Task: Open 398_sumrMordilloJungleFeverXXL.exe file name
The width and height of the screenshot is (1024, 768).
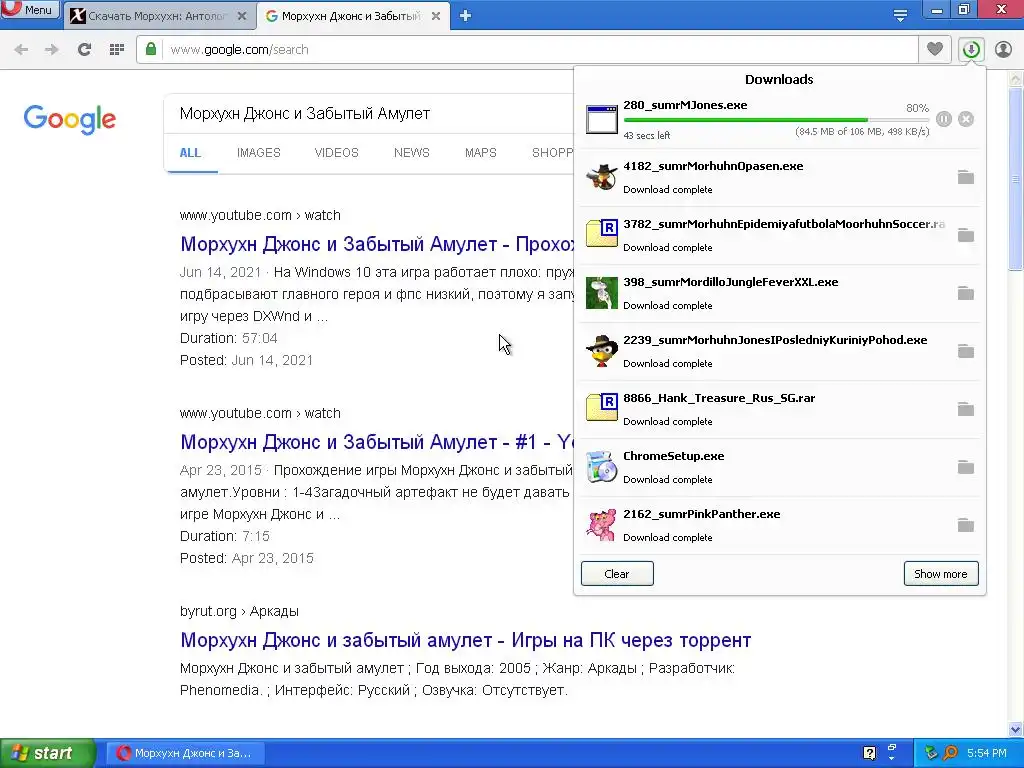Action: (x=731, y=282)
